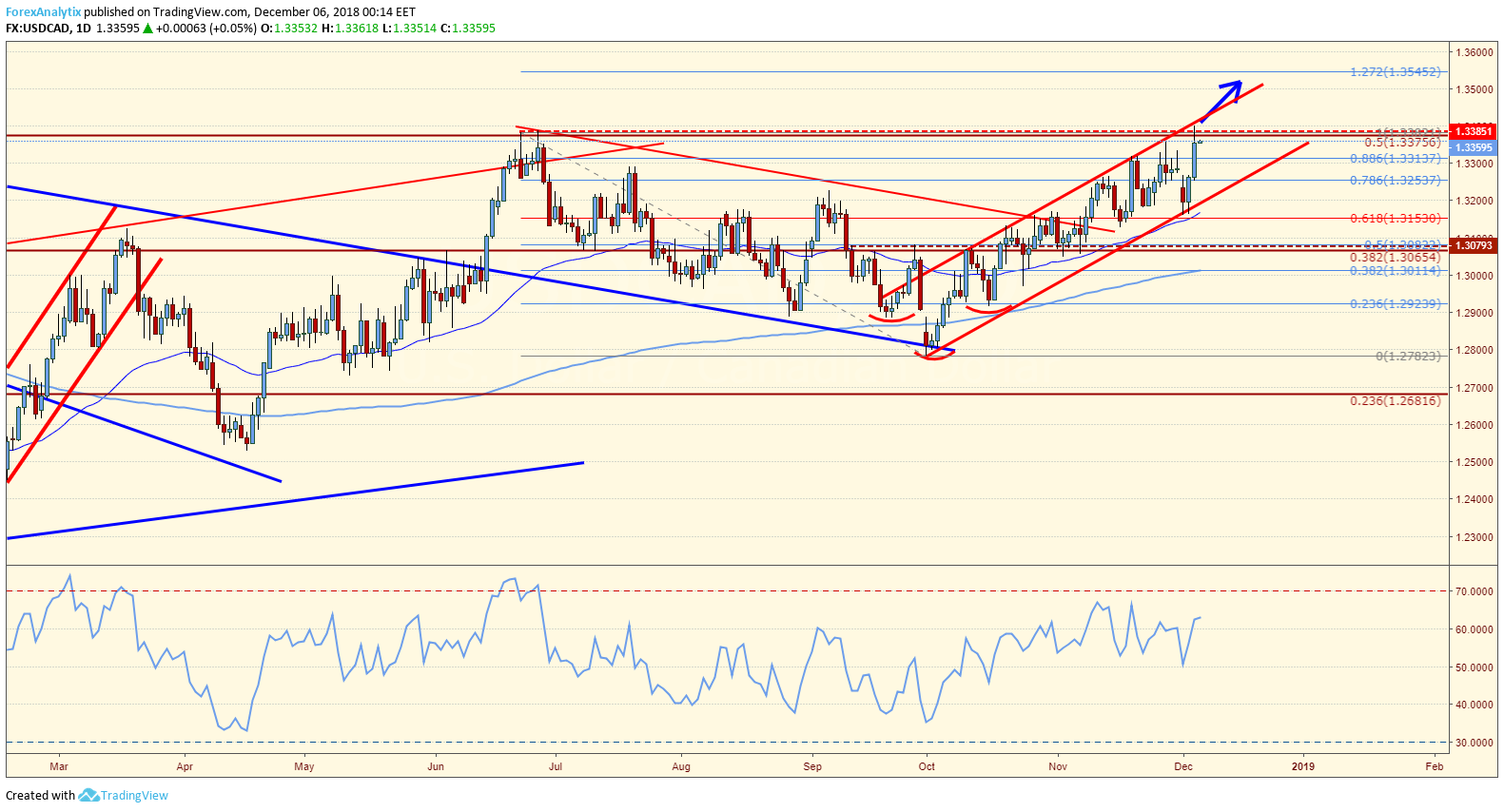Select the 0.618(1.31530) Fibonacci label
The width and height of the screenshot is (1504, 812).
[1396, 219]
